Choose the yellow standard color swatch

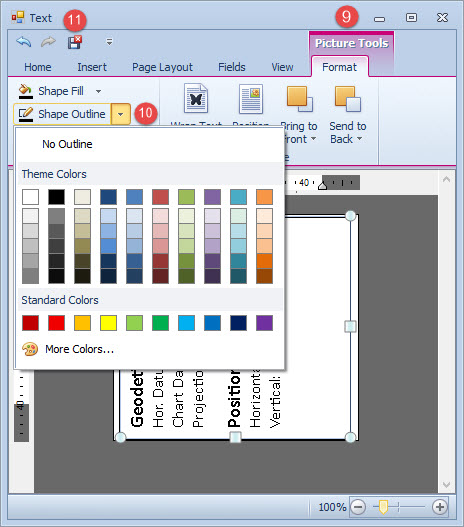point(109,323)
